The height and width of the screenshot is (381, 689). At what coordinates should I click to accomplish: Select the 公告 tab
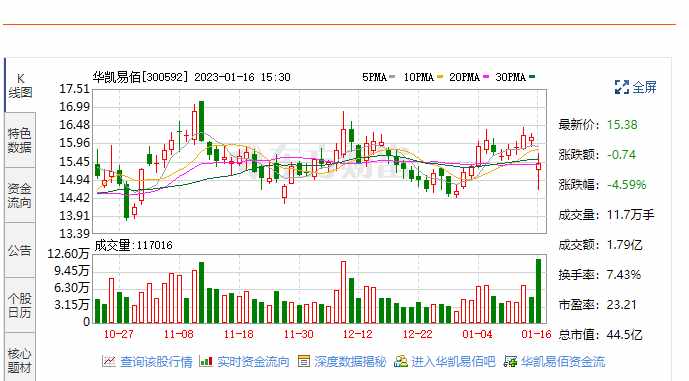click(20, 250)
